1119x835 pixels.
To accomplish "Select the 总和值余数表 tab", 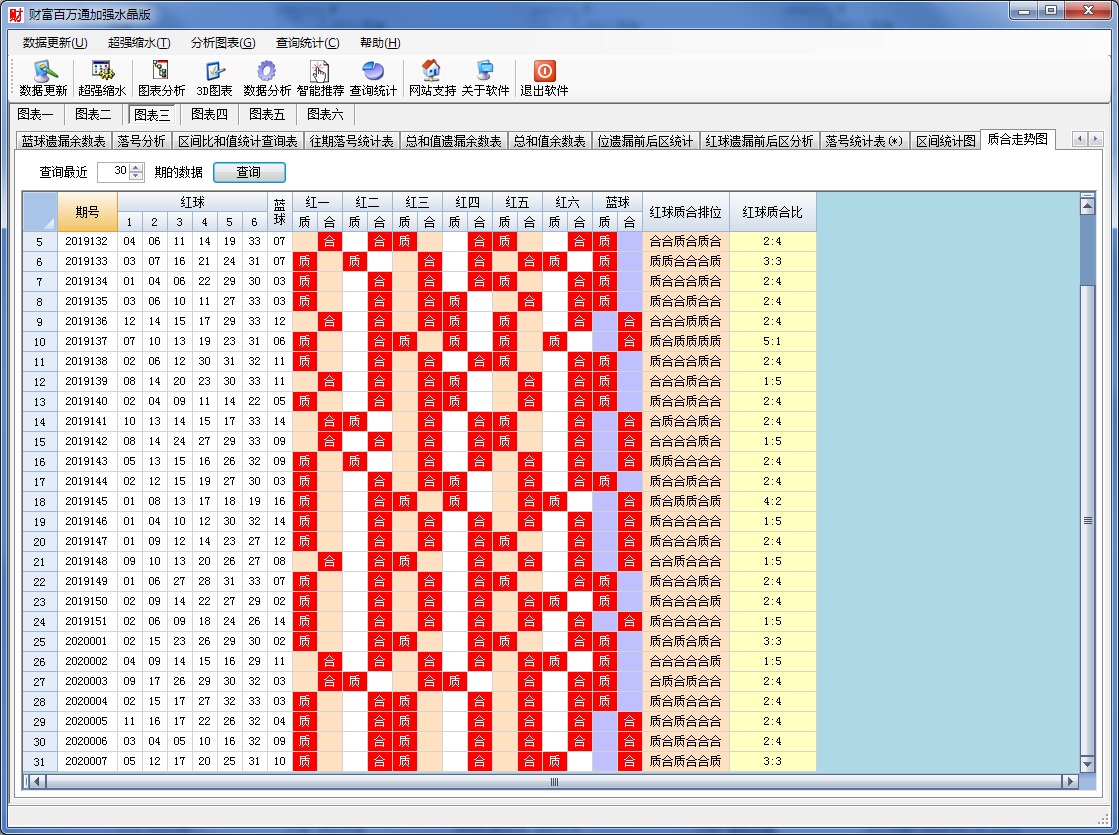I will tap(549, 141).
